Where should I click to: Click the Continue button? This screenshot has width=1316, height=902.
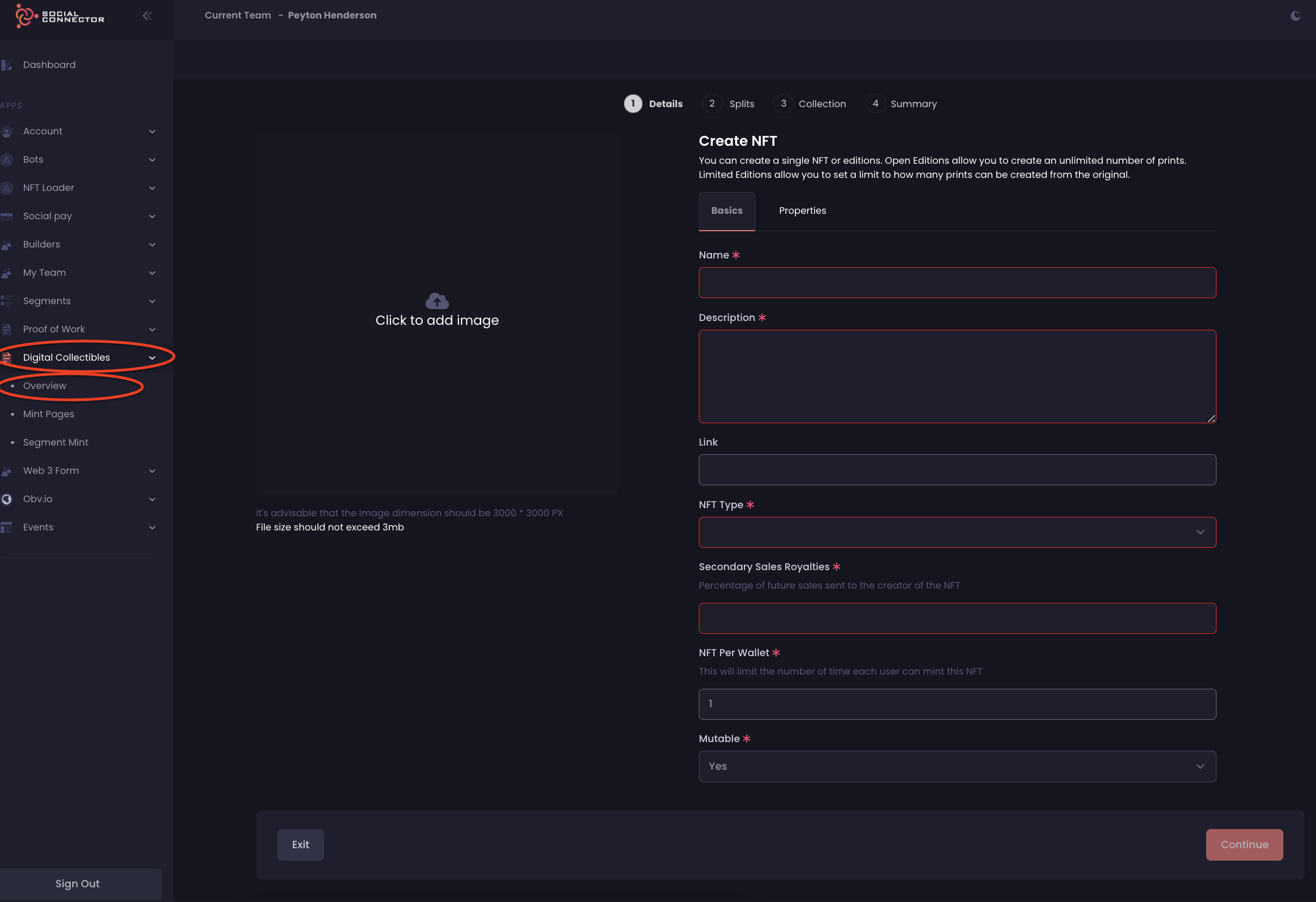point(1244,844)
